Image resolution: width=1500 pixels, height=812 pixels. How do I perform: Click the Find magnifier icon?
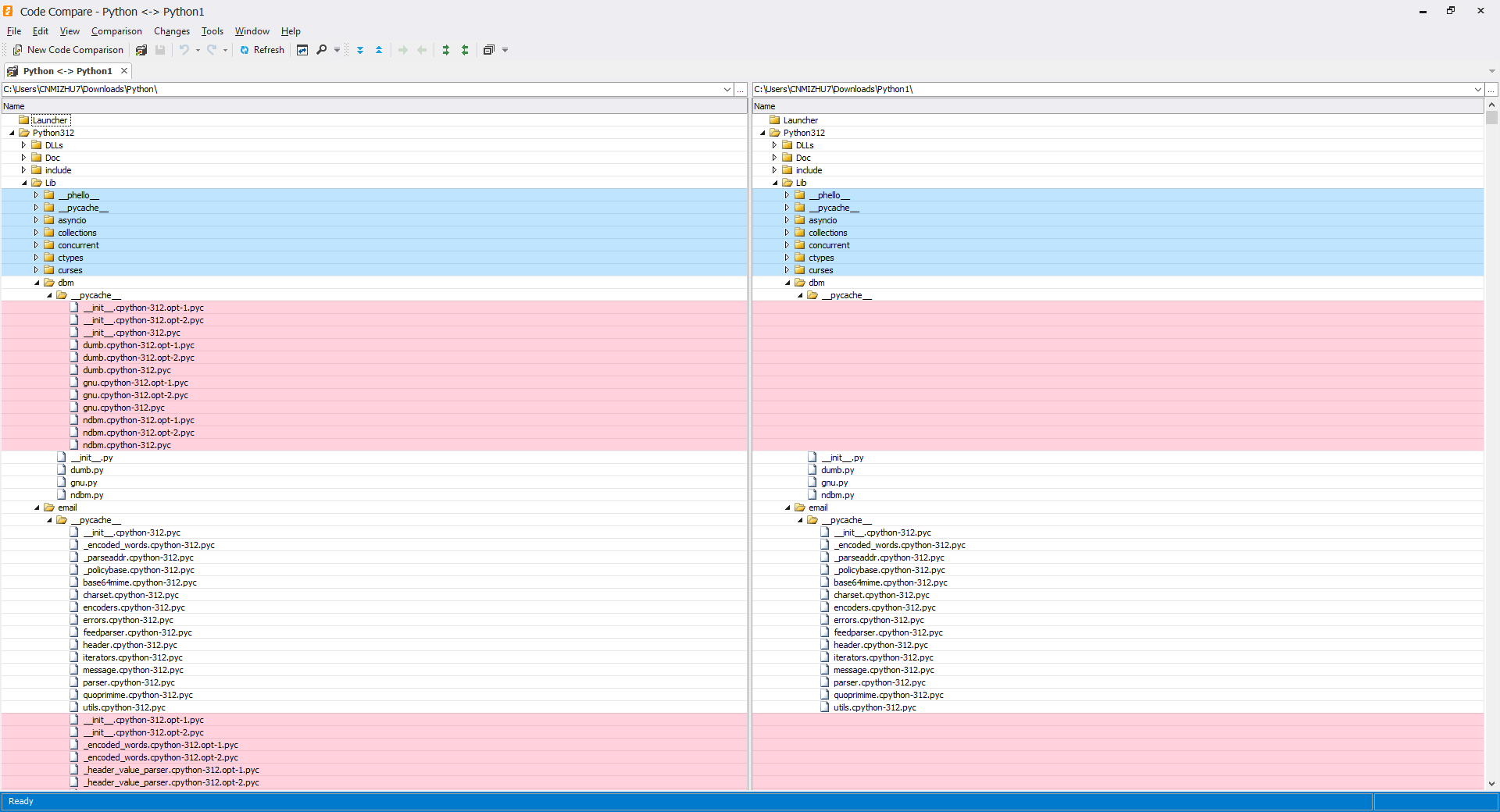pyautogui.click(x=321, y=50)
